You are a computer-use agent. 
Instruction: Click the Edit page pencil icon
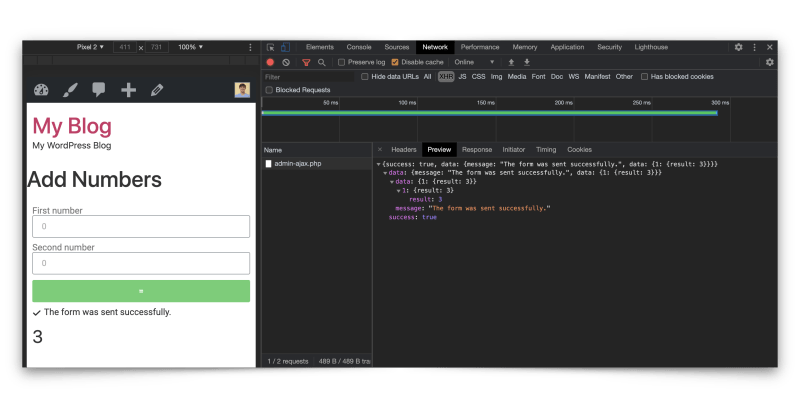pyautogui.click(x=157, y=90)
